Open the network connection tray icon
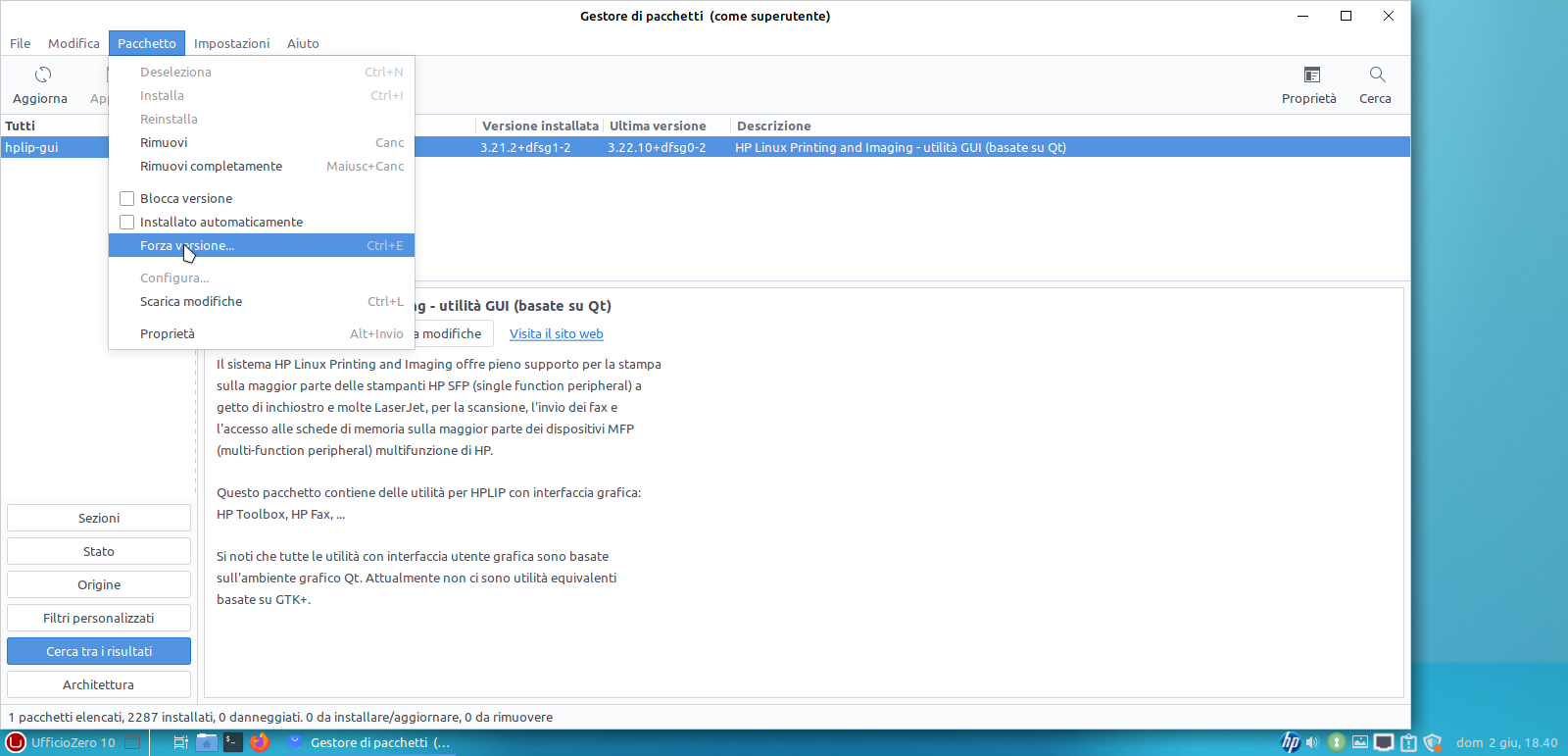1568x756 pixels. pos(1384,742)
